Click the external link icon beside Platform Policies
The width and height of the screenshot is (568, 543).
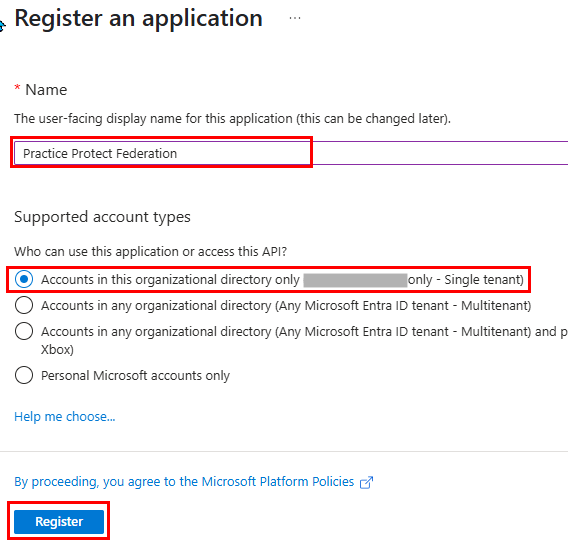366,482
